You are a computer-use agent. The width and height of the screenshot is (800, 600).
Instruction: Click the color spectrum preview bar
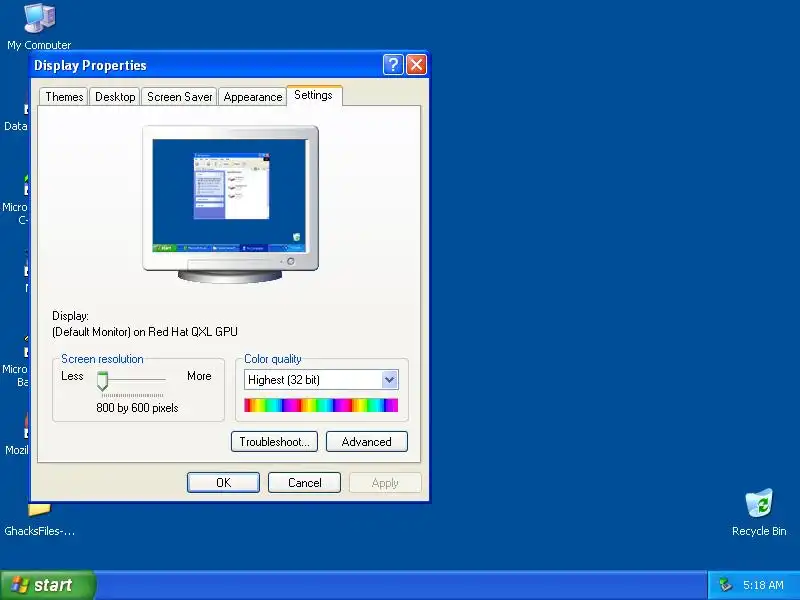point(321,405)
